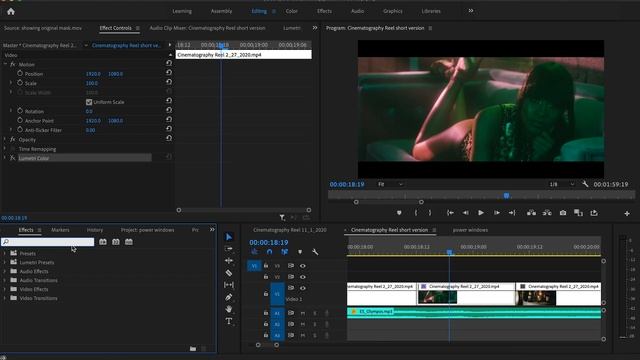Select the Track Select Forward tool
640x360 pixels.
coord(229,249)
